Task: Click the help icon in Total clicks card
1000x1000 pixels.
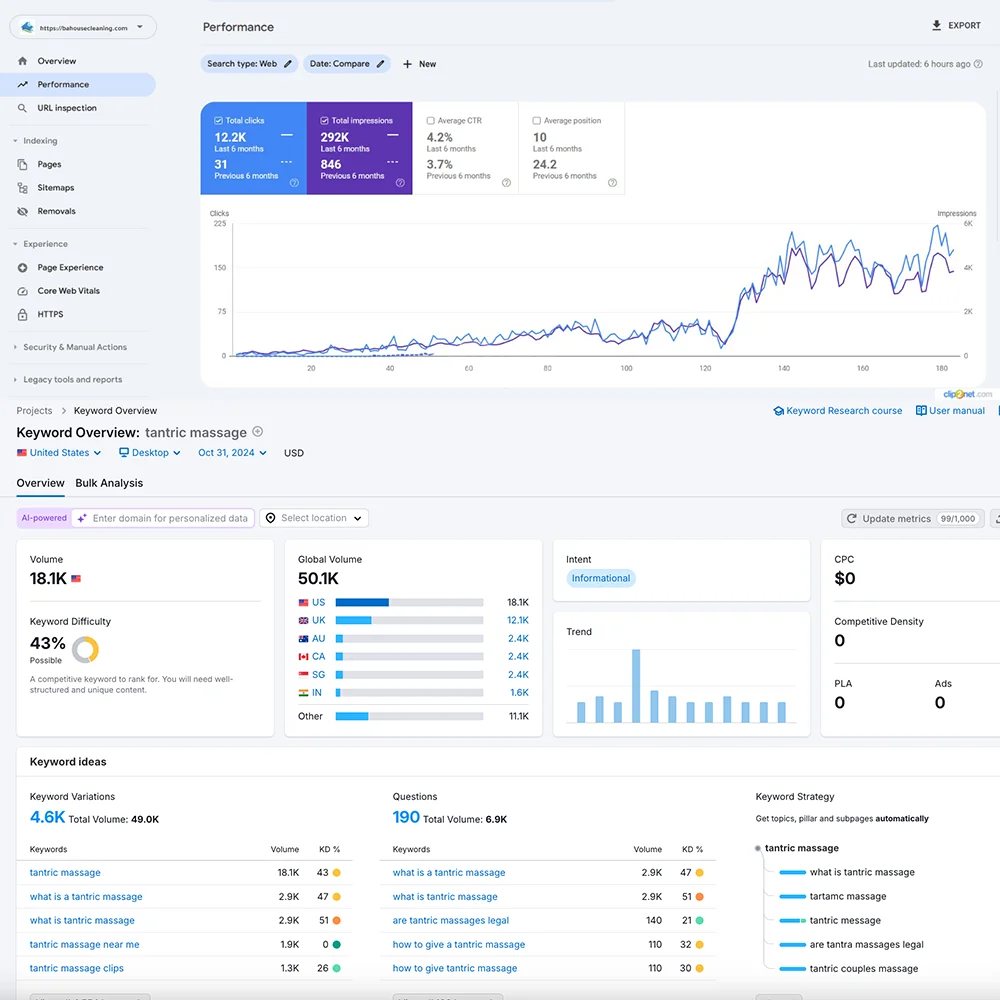Action: pos(294,183)
